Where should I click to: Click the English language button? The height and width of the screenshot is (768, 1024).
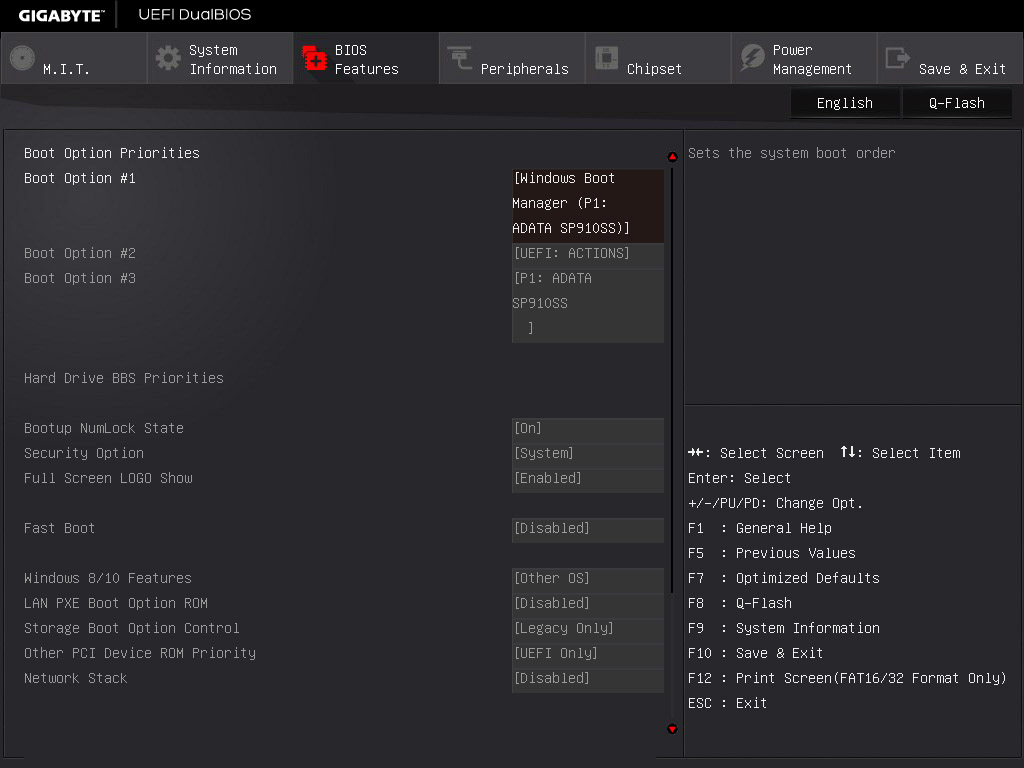click(x=844, y=103)
